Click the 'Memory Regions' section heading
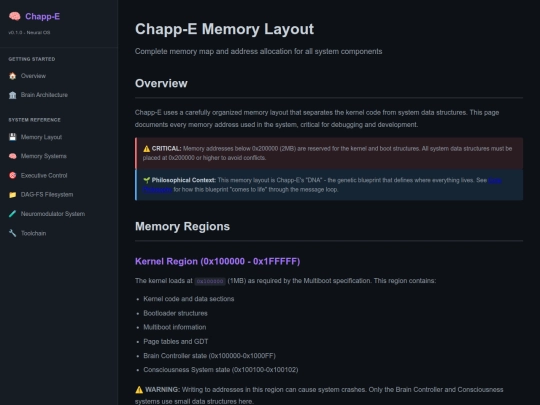The height and width of the screenshot is (405, 540). point(182,226)
